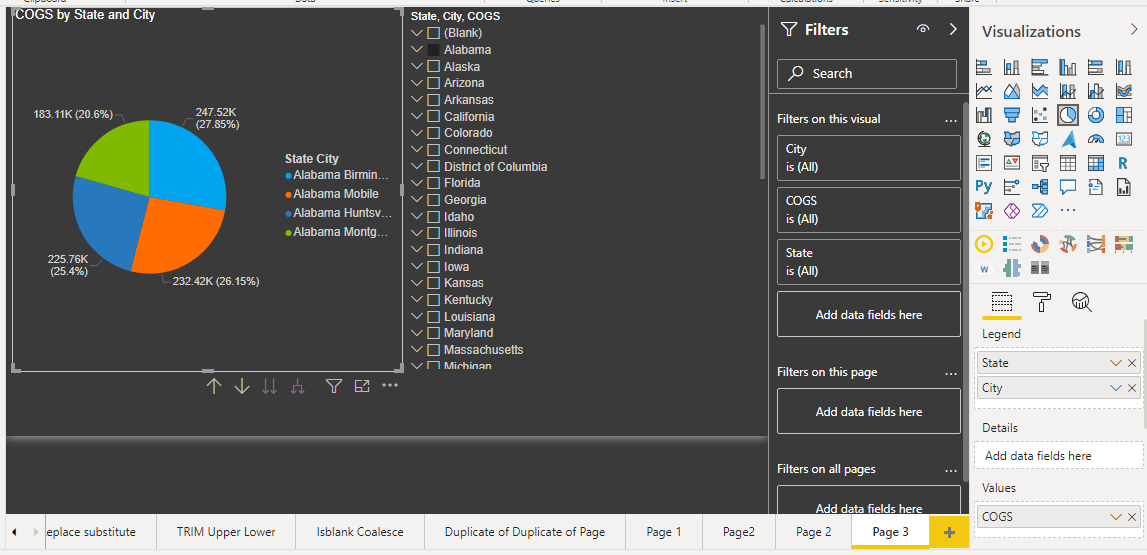Open the COGS is (All) filter card

pos(868,210)
